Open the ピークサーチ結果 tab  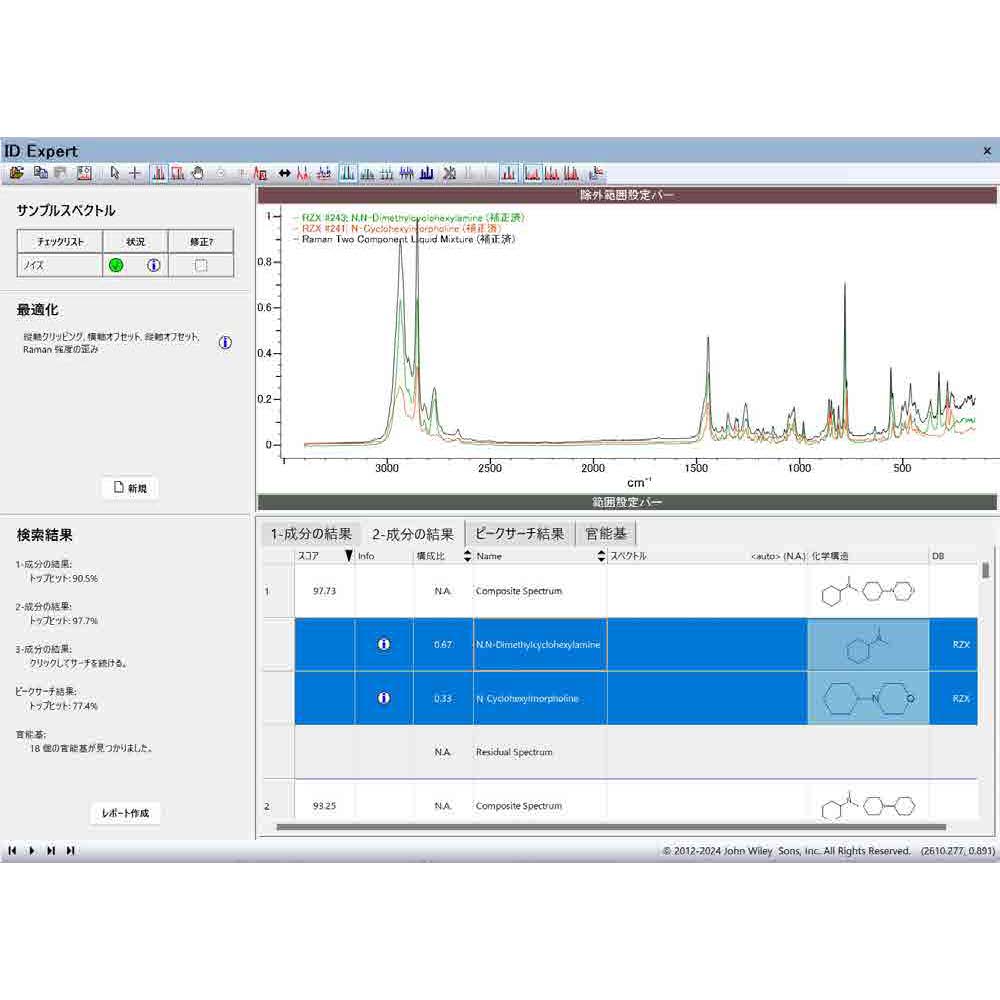coord(519,534)
